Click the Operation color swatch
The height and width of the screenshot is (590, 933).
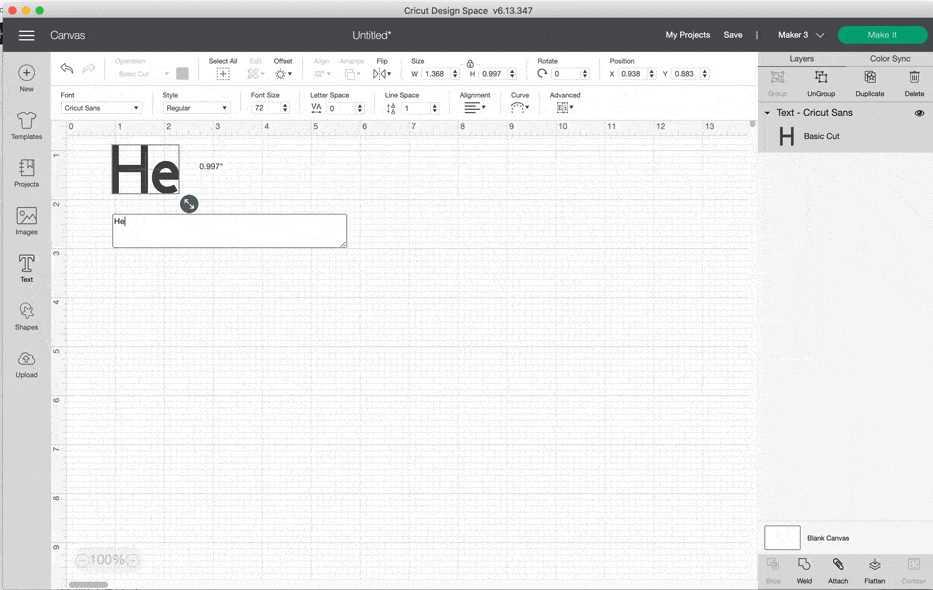[x=183, y=74]
